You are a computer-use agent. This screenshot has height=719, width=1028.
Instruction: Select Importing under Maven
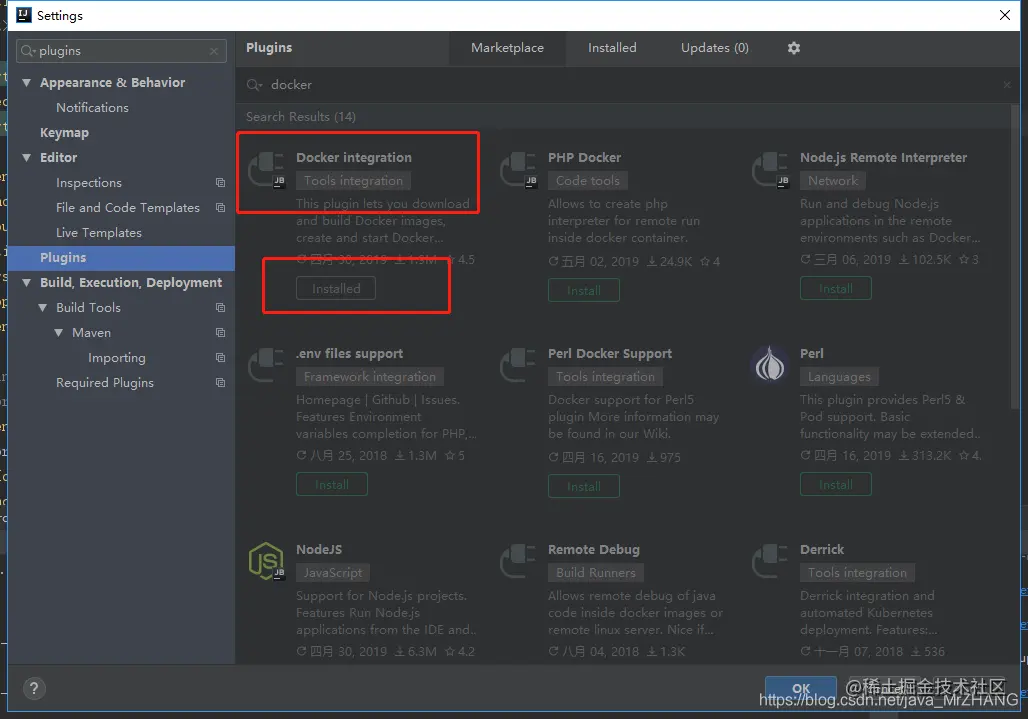coord(117,358)
